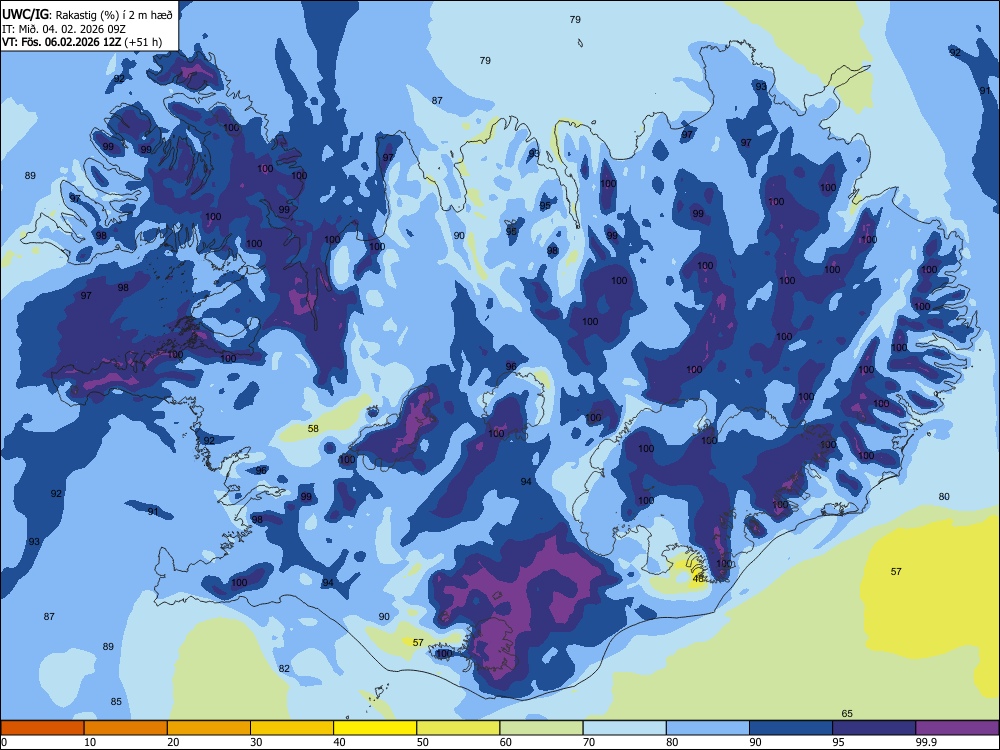This screenshot has height=750, width=1000.
Task: Click the legend scale label 99.9
Action: (925, 742)
